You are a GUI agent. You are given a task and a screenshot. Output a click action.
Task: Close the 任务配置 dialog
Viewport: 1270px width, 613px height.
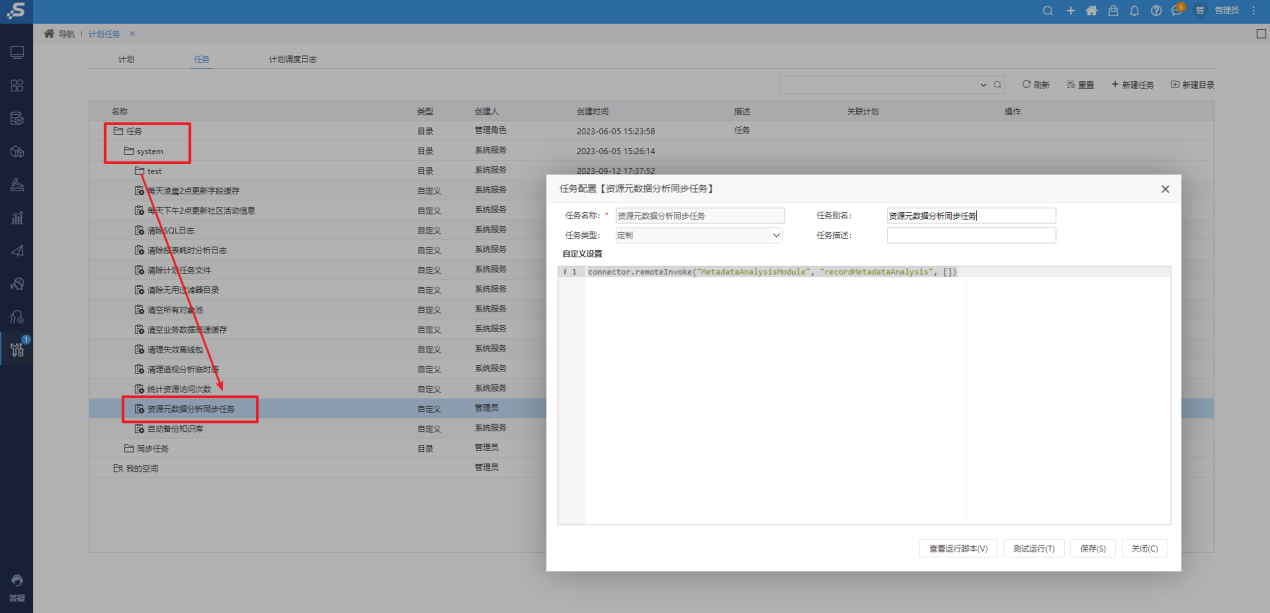(x=1164, y=189)
